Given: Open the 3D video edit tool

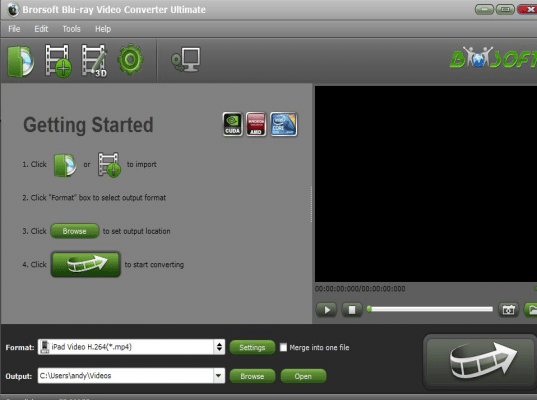Looking at the screenshot, I should point(94,61).
